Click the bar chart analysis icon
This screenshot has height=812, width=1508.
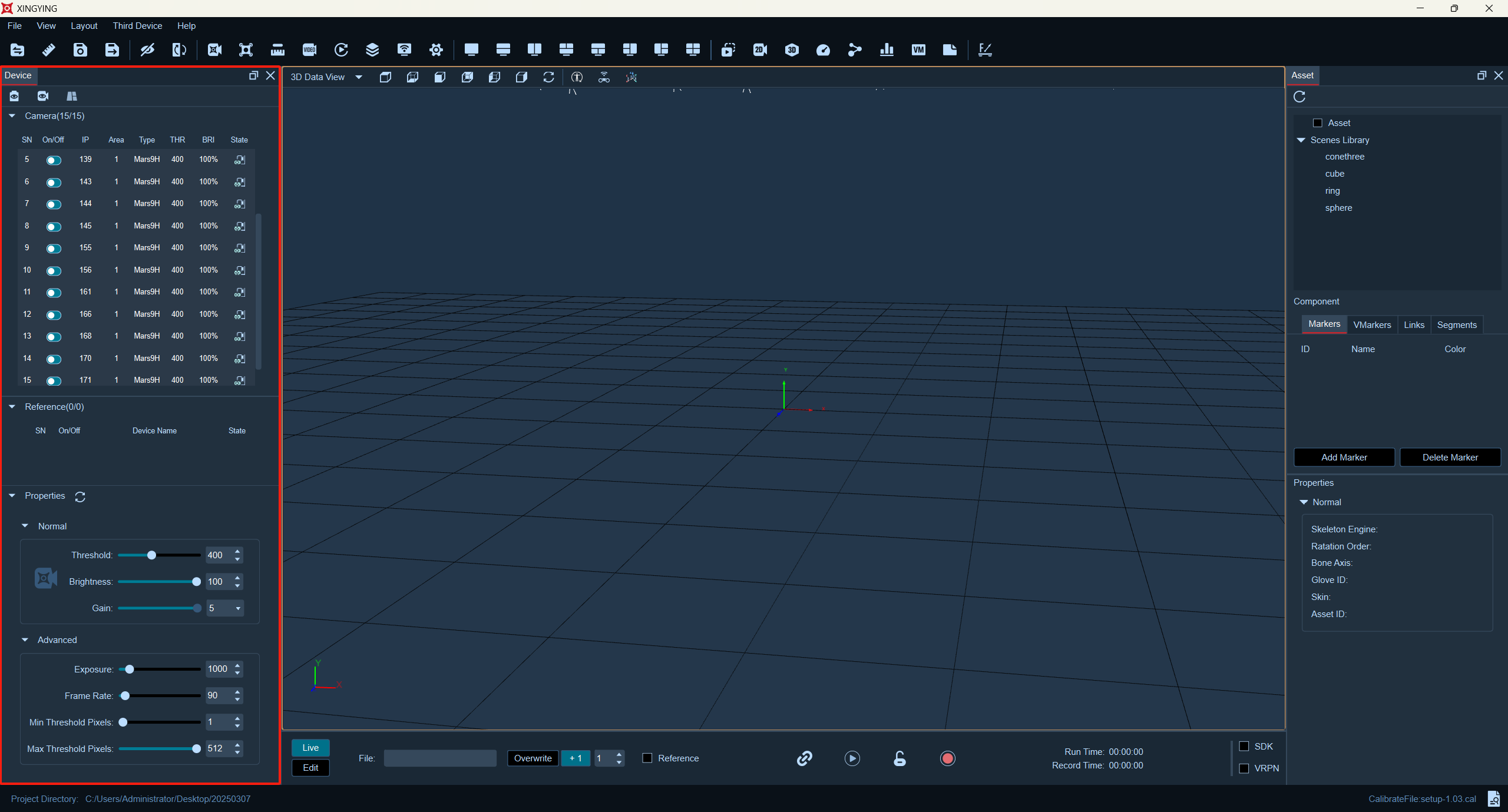click(887, 50)
